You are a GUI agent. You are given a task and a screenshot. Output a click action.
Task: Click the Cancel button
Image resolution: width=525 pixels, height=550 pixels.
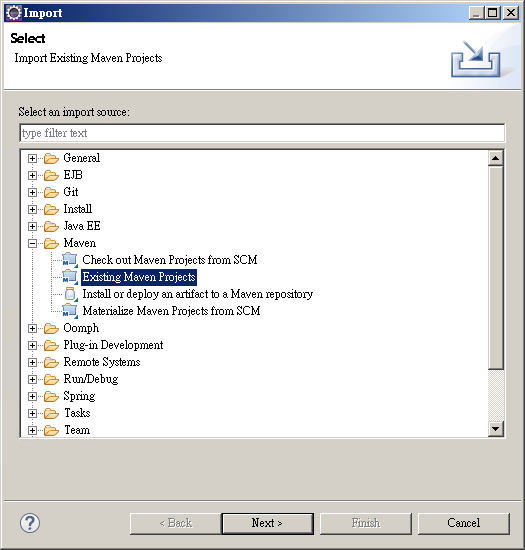[x=464, y=524]
